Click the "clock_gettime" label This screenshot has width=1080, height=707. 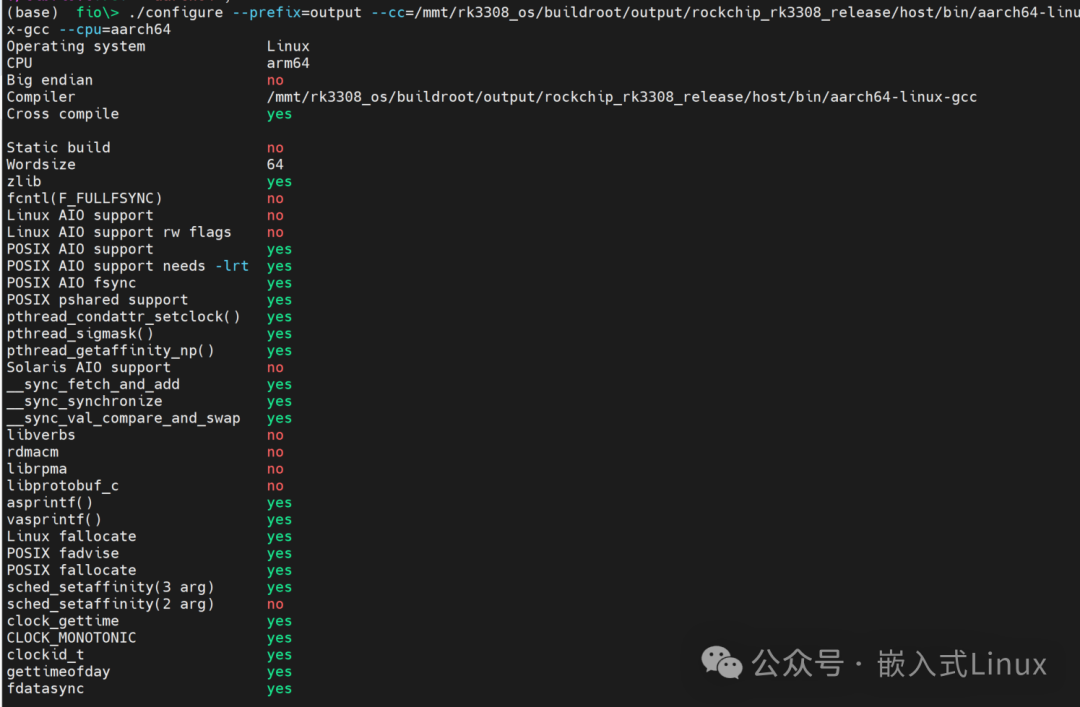coord(63,621)
